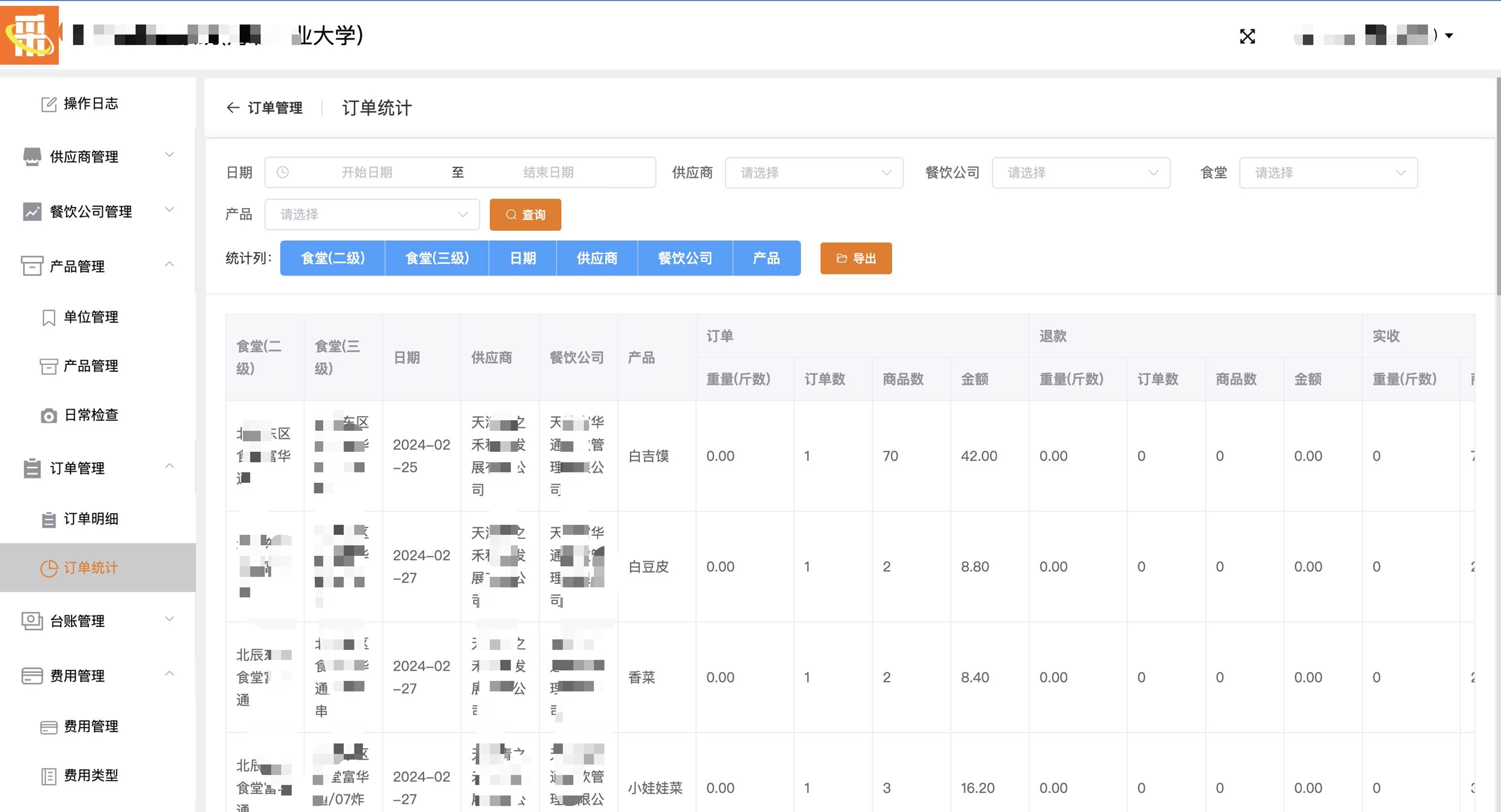Open the 食堂 filter dropdown
The image size is (1501, 812).
tap(1328, 173)
